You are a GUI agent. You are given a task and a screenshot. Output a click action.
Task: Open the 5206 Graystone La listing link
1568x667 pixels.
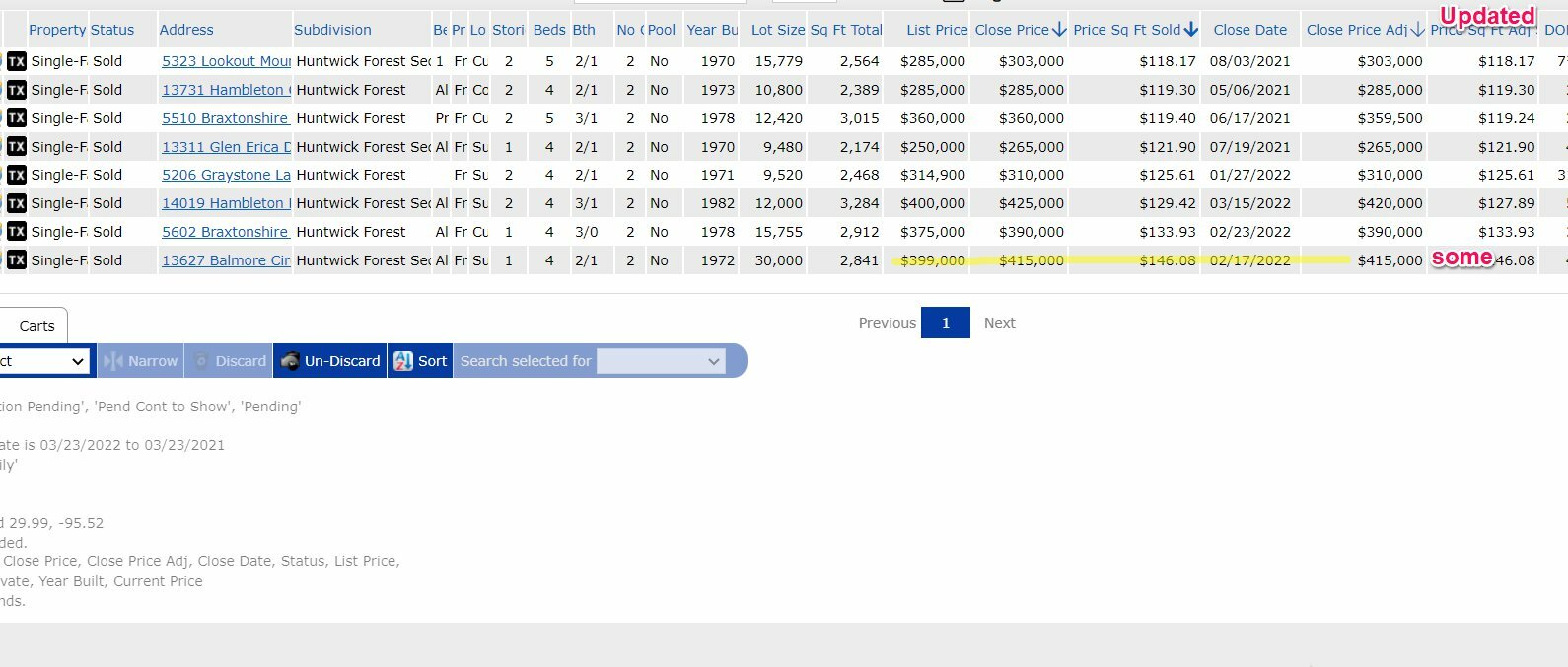pos(226,175)
